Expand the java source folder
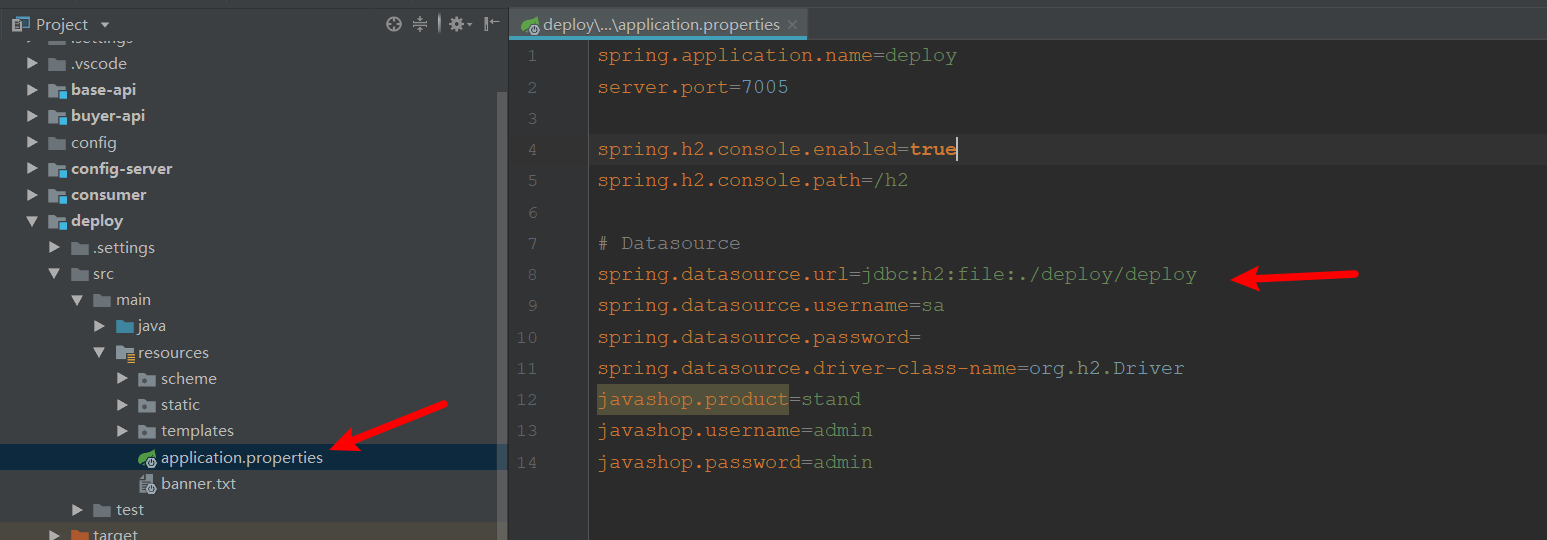 point(99,326)
